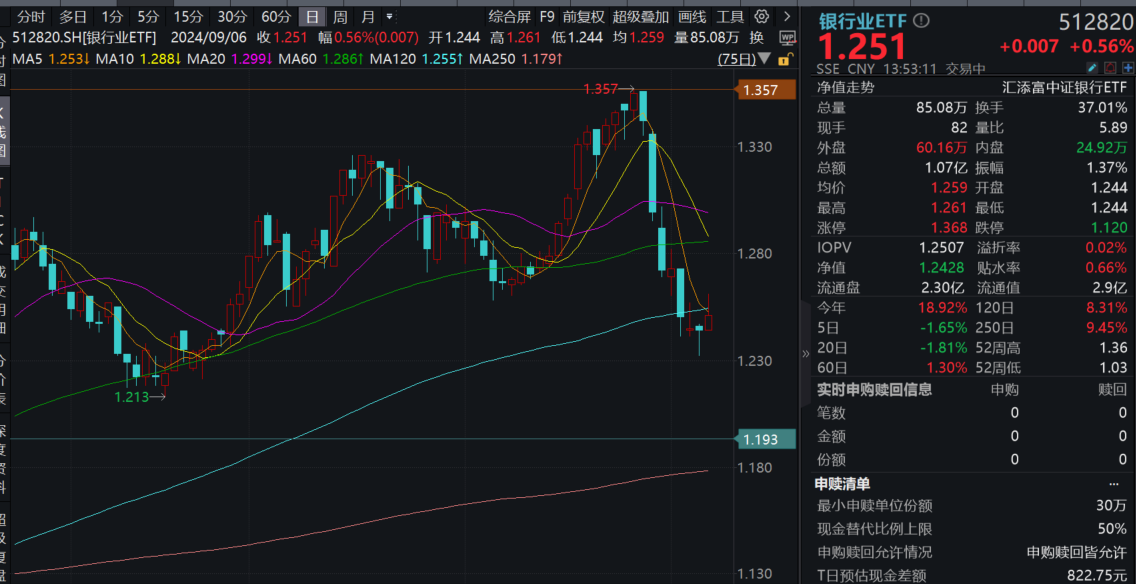The image size is (1136, 584).
Task: Click the 换 turnover label
Action: click(756, 38)
